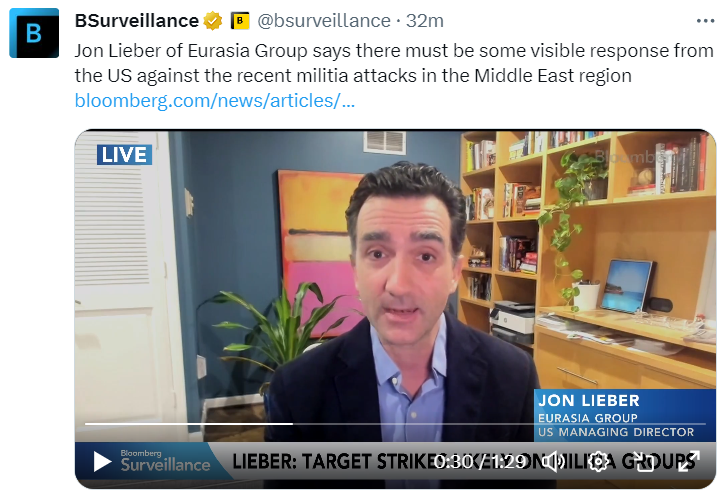Open video settings gear icon
This screenshot has height=495, width=726.
pos(598,462)
